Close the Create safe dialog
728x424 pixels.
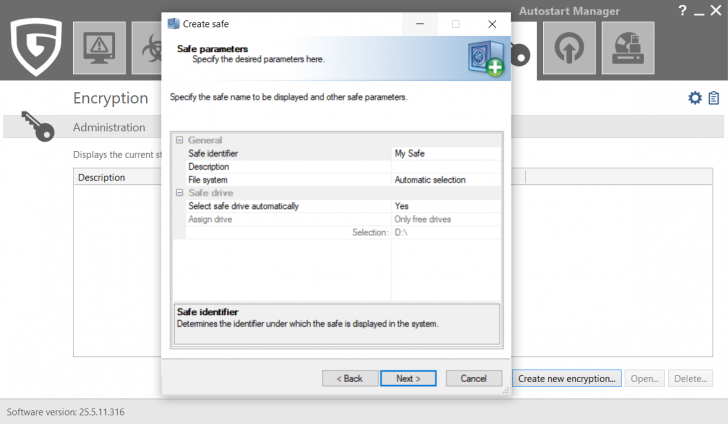click(492, 24)
